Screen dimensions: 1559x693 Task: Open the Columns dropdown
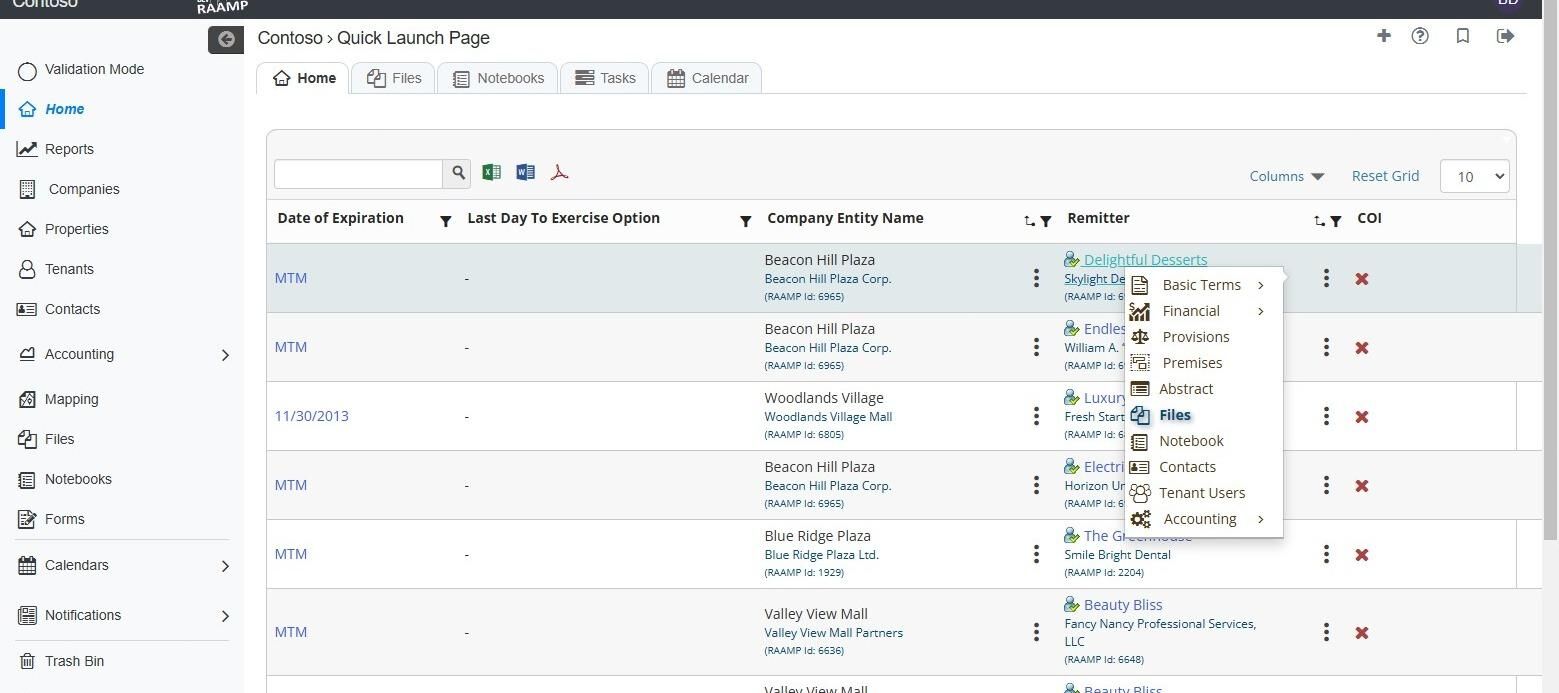tap(1287, 176)
